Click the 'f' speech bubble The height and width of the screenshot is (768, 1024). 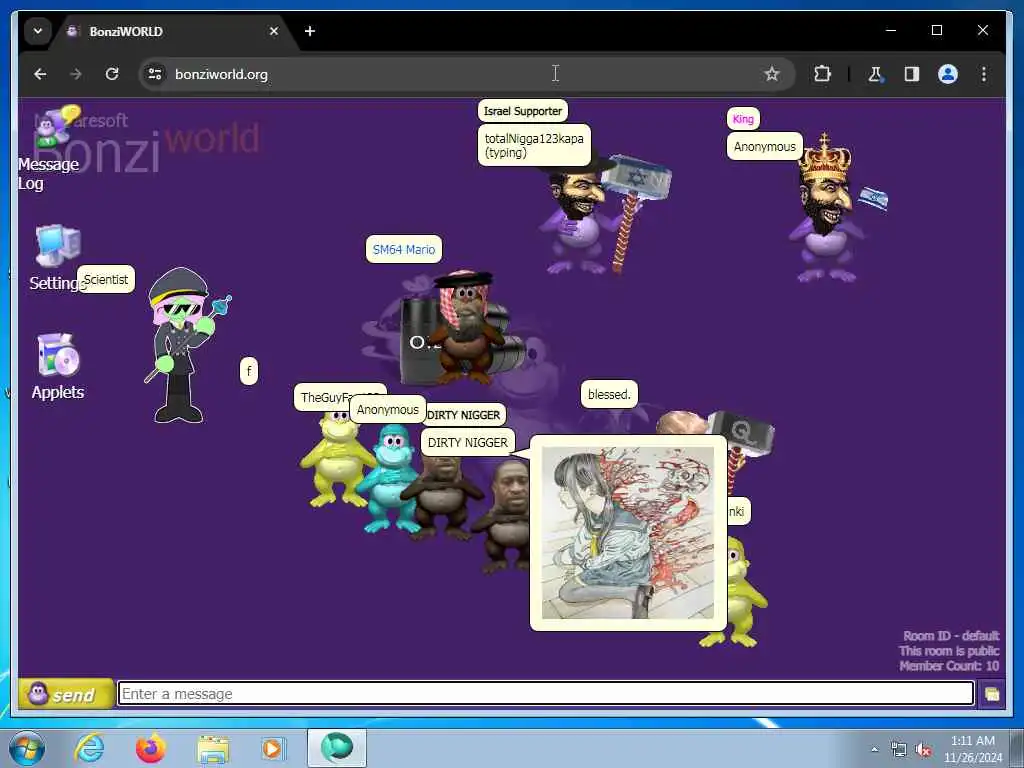coord(249,372)
